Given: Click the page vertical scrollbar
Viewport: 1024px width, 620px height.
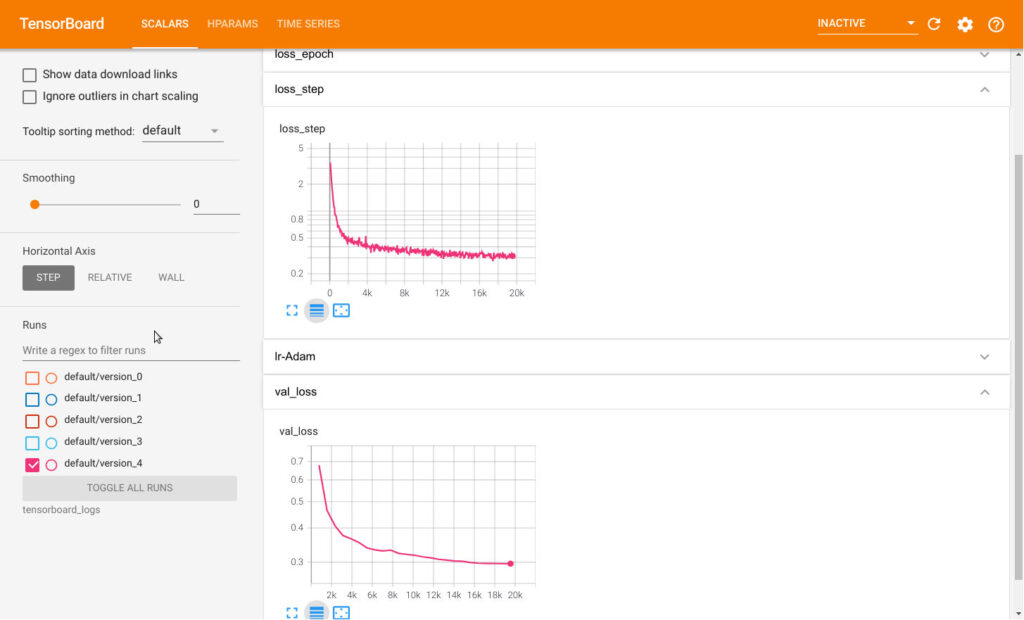Looking at the screenshot, I should pyautogui.click(x=1018, y=366).
